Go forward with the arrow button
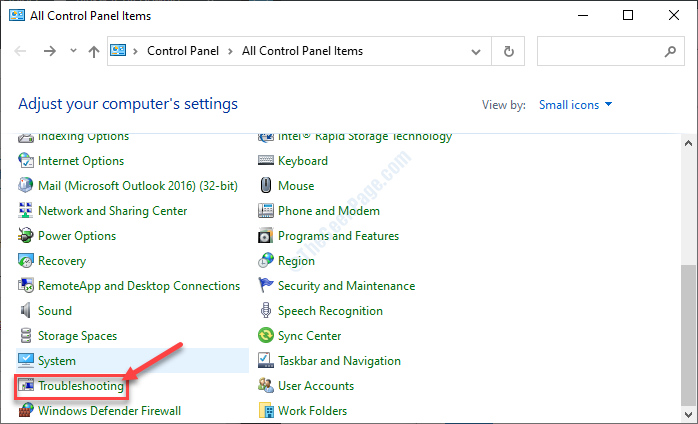The height and width of the screenshot is (424, 698). (x=50, y=51)
